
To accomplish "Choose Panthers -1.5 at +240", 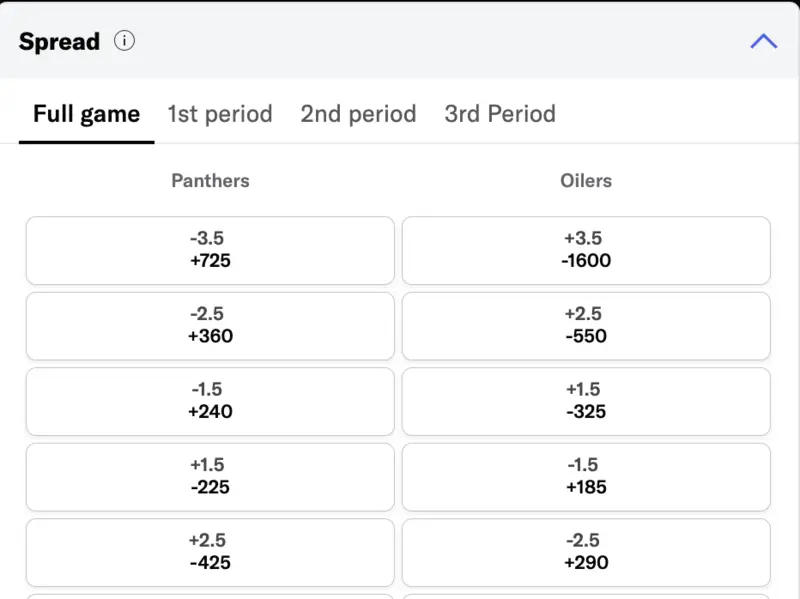I will (210, 401).
